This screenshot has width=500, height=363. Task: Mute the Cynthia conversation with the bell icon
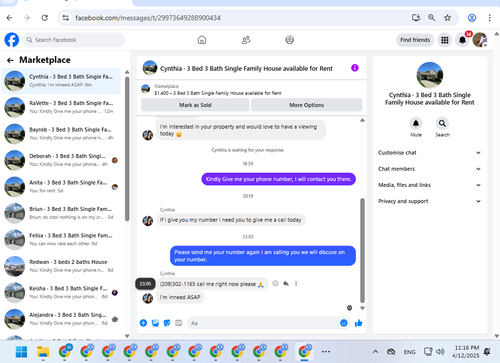pyautogui.click(x=416, y=124)
